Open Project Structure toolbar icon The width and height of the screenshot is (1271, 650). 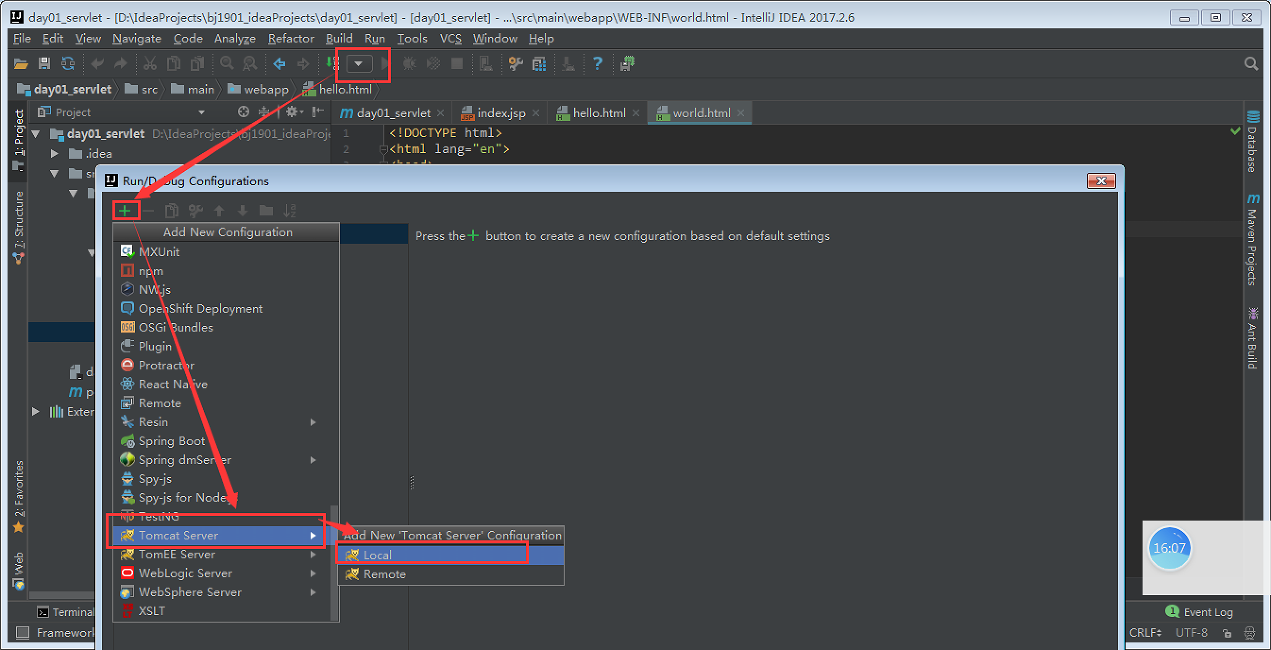click(540, 64)
